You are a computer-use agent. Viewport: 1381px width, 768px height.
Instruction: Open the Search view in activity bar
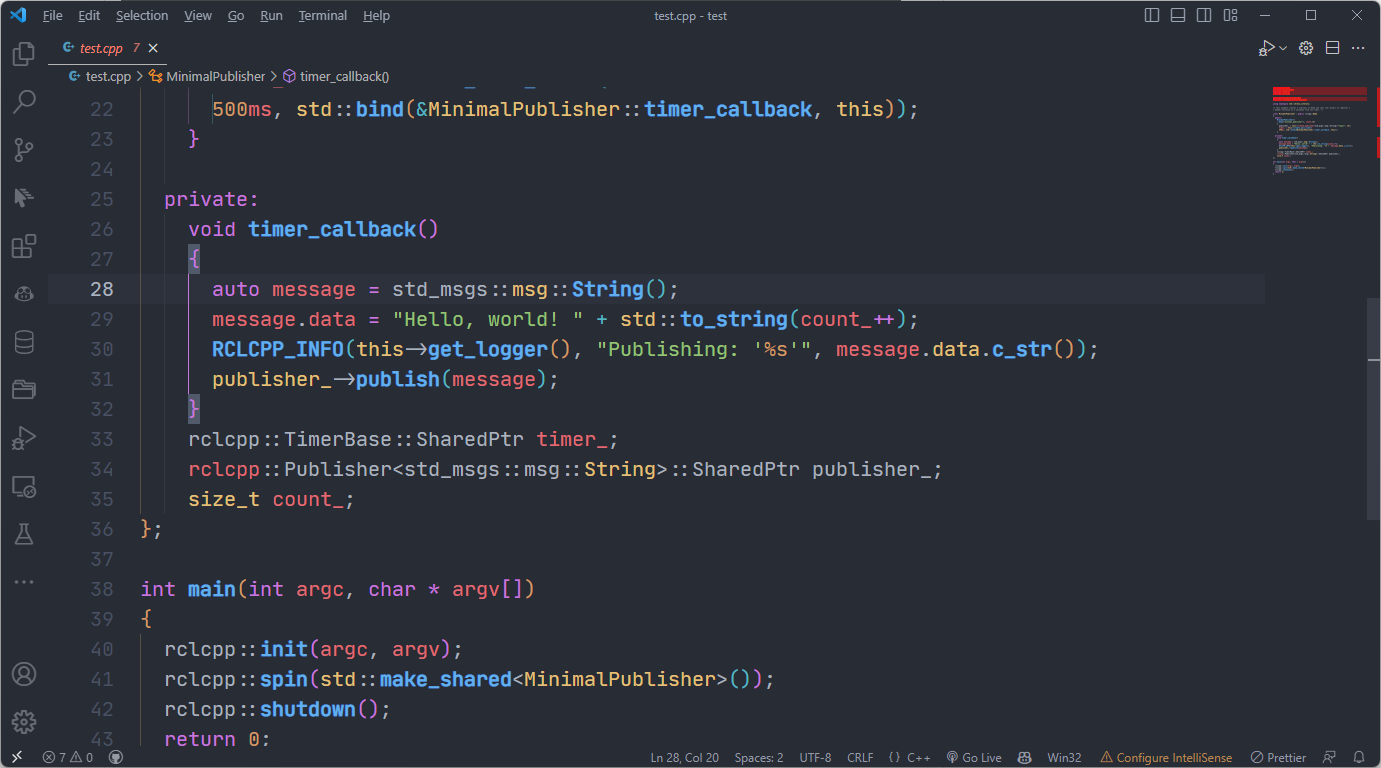24,102
